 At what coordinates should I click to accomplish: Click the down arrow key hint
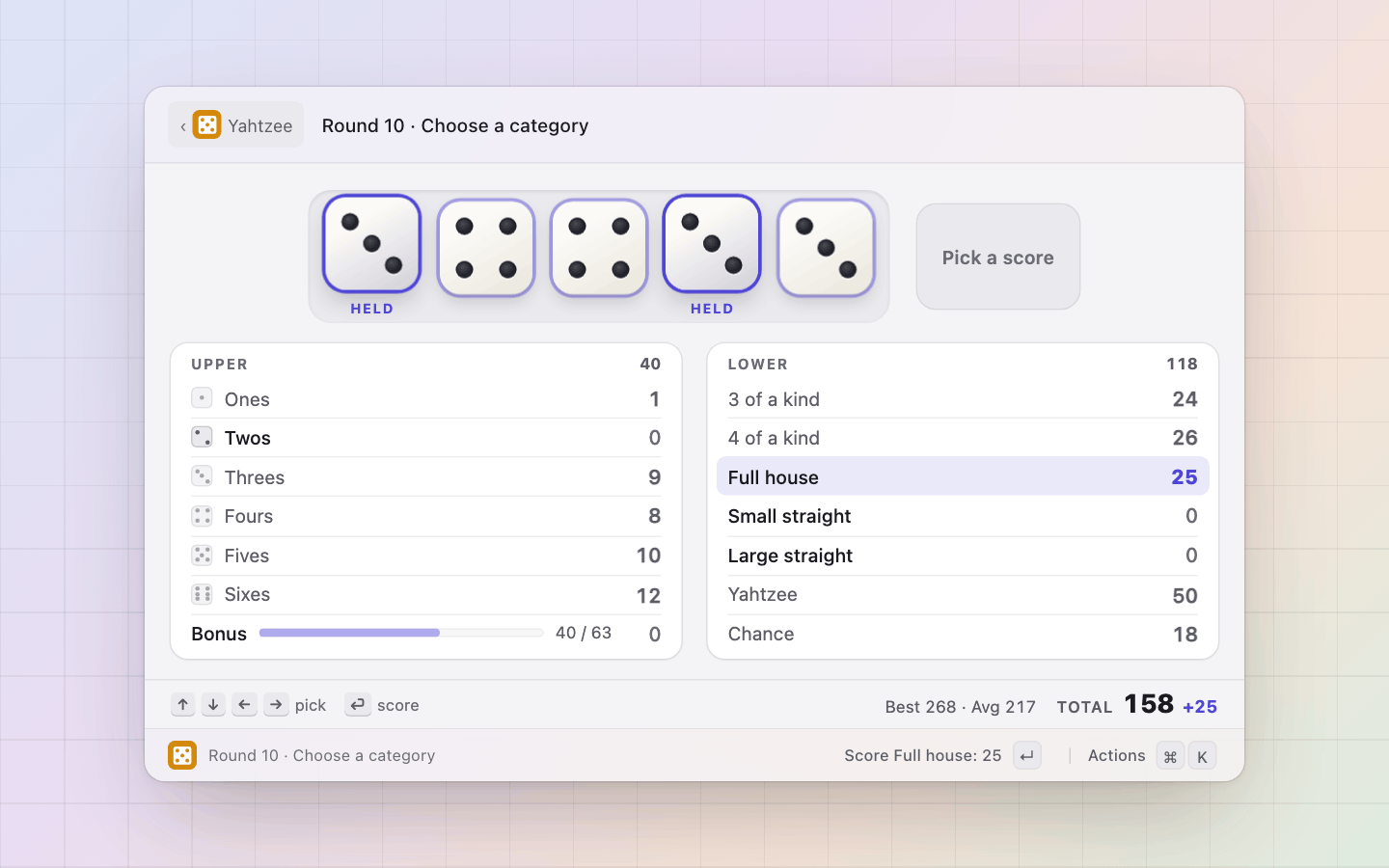[x=213, y=705]
